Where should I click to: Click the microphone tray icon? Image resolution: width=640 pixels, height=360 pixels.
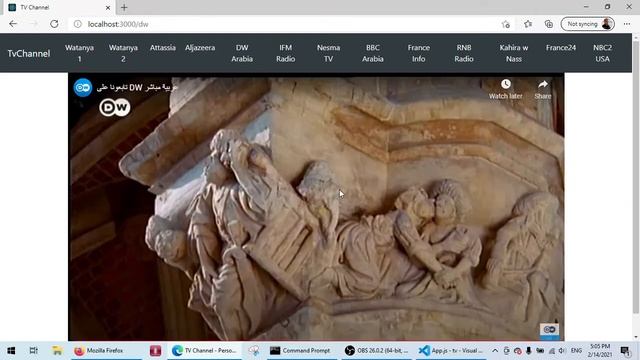[x=529, y=351]
